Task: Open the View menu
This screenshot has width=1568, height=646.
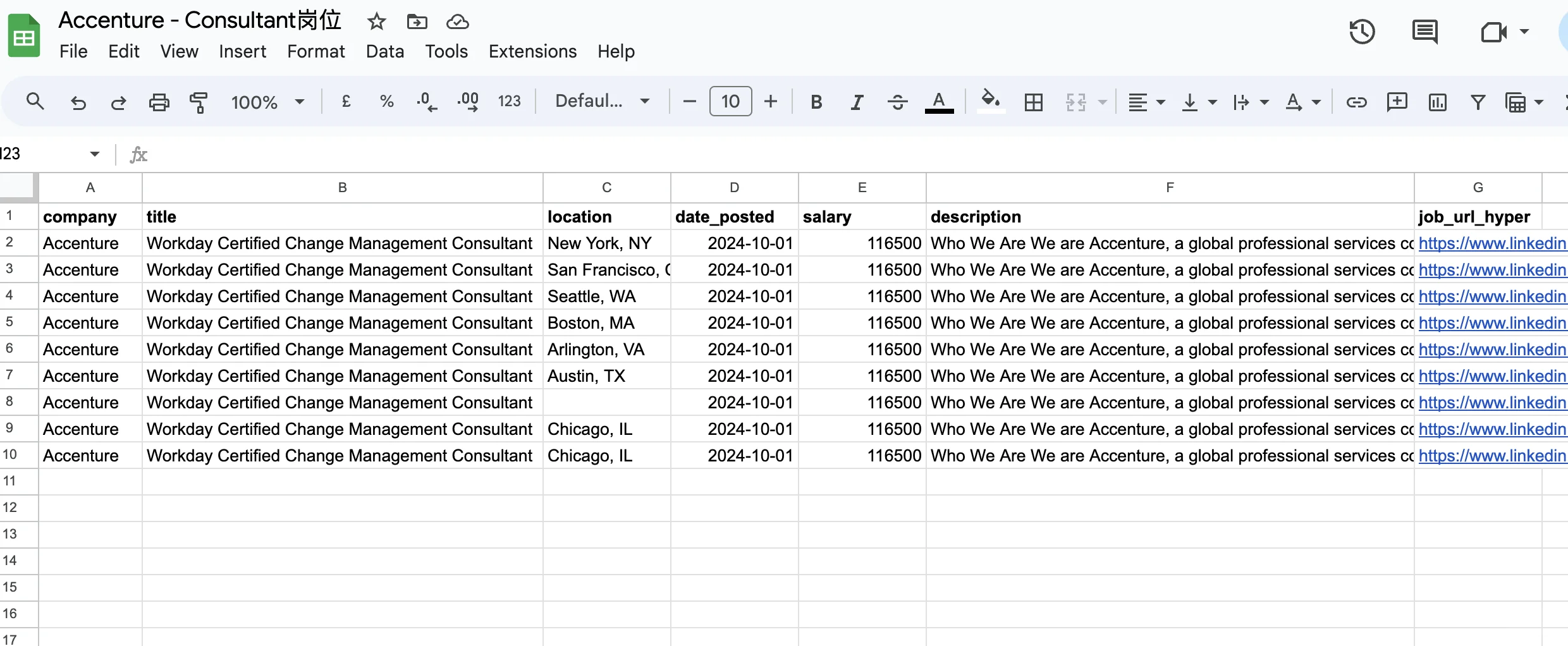Action: (x=180, y=51)
